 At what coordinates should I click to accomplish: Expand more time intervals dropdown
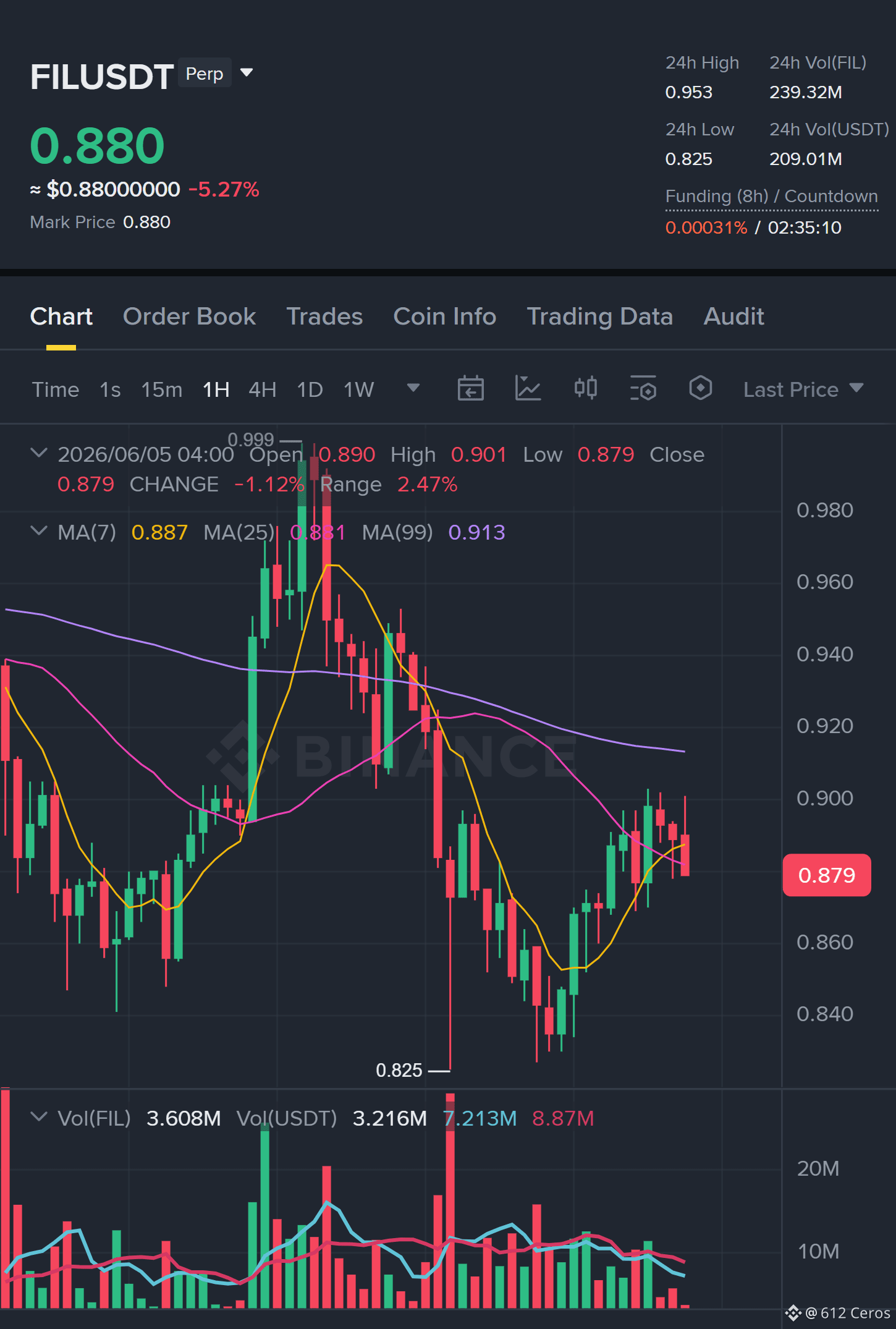click(x=413, y=388)
